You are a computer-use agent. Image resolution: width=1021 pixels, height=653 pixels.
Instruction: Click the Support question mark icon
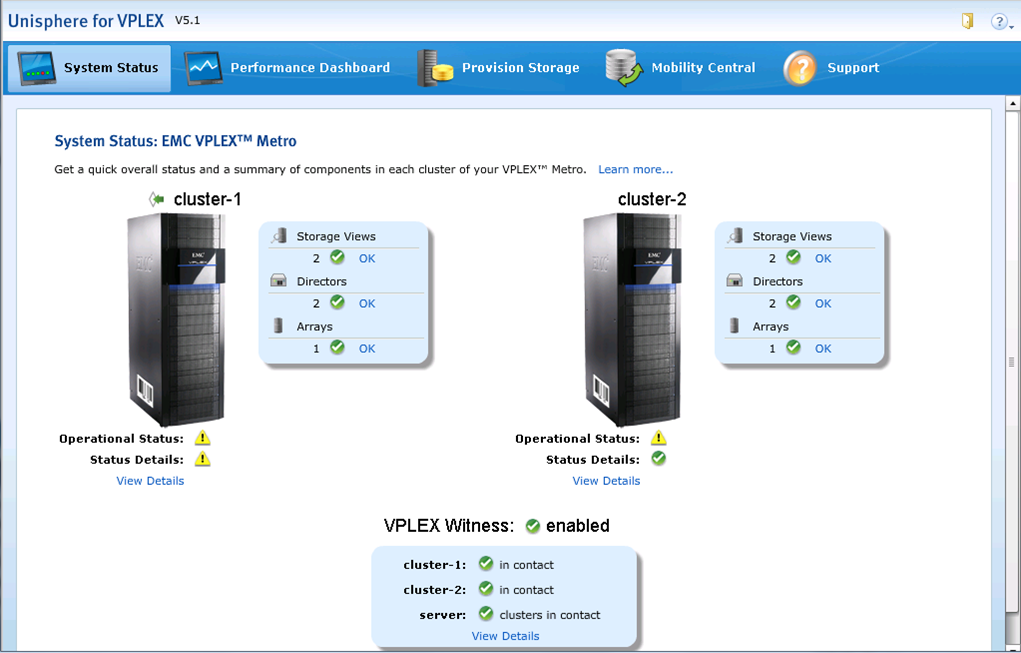click(x=800, y=68)
